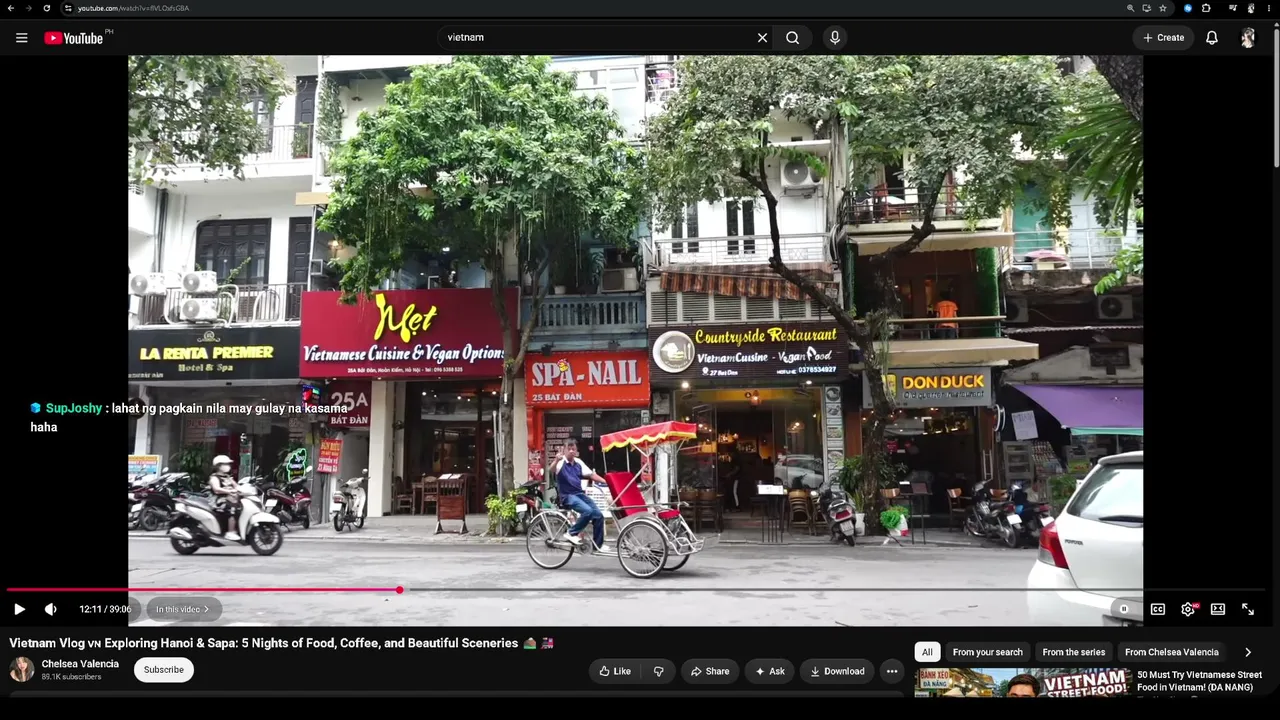Toggle the autoplay switch in the player
Image resolution: width=1280 pixels, height=720 pixels.
click(1124, 609)
